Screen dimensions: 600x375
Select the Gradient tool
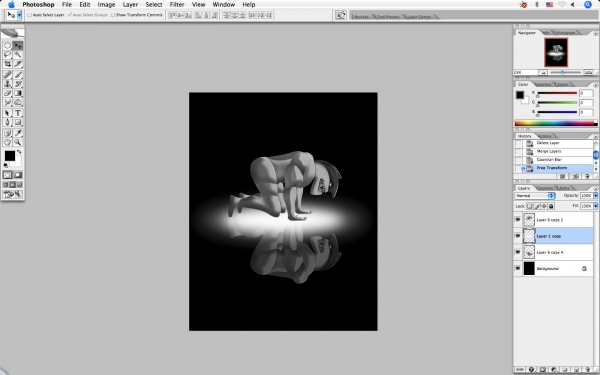[x=18, y=93]
